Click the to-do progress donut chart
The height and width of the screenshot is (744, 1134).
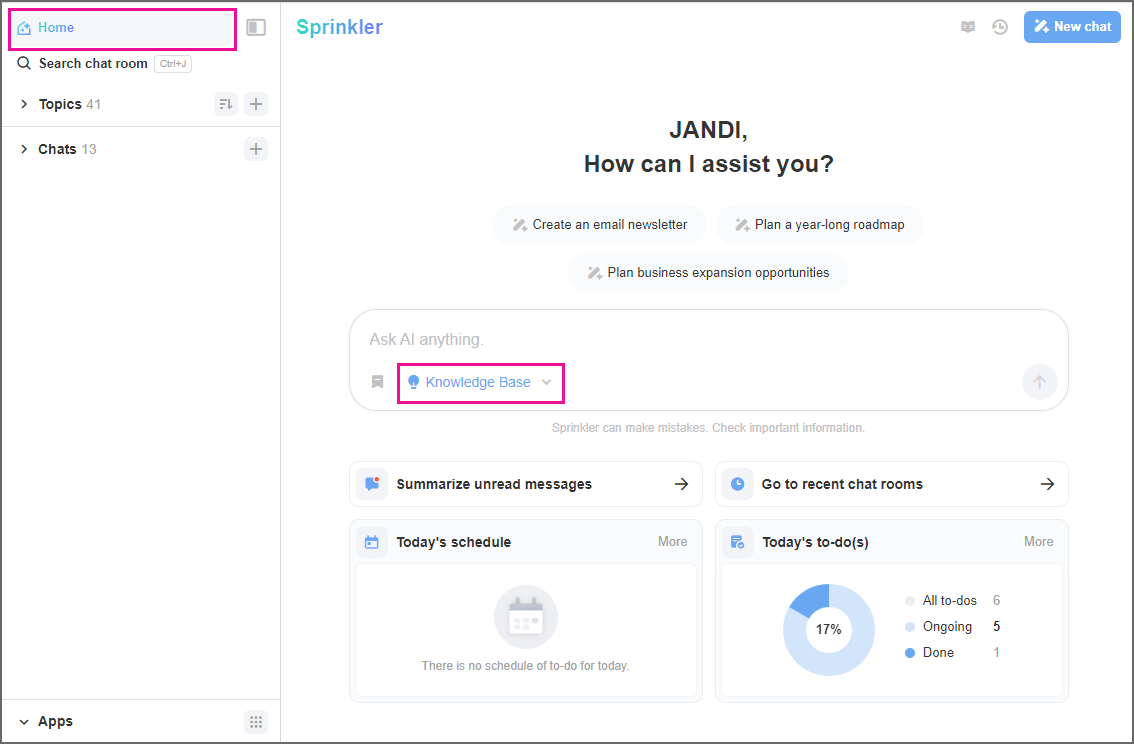point(829,630)
